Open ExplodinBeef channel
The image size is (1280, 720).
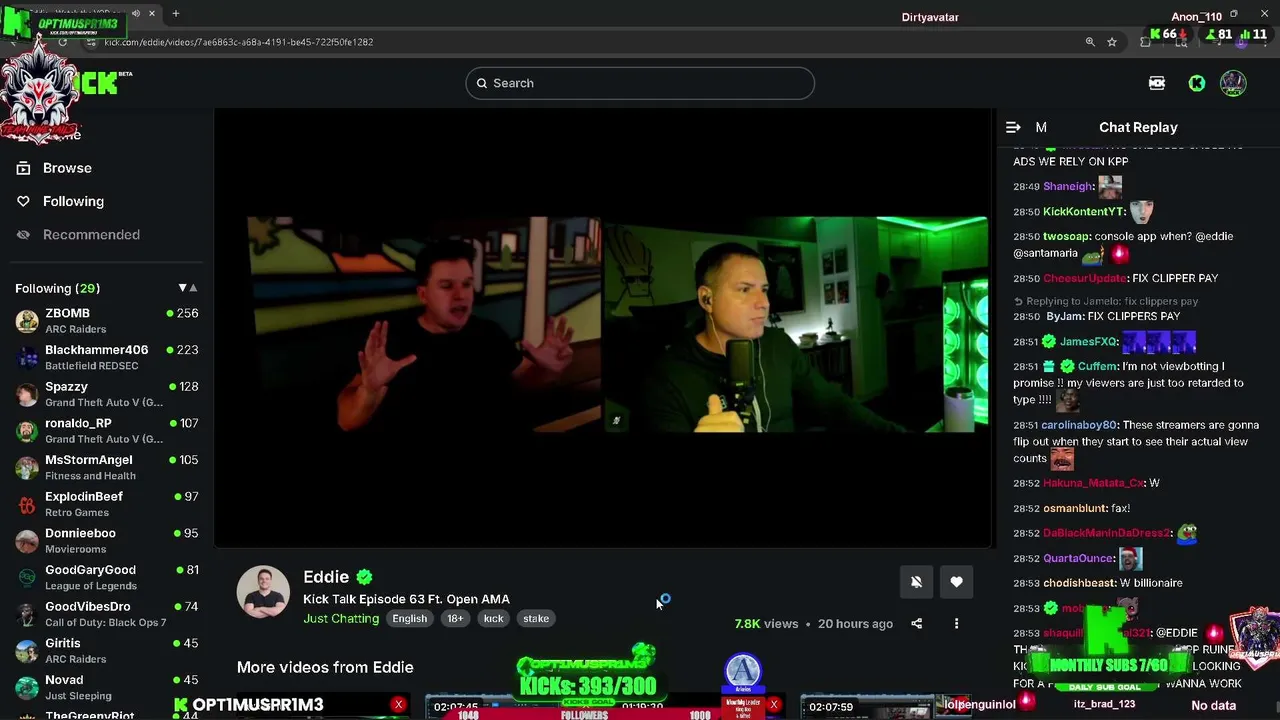(x=106, y=504)
